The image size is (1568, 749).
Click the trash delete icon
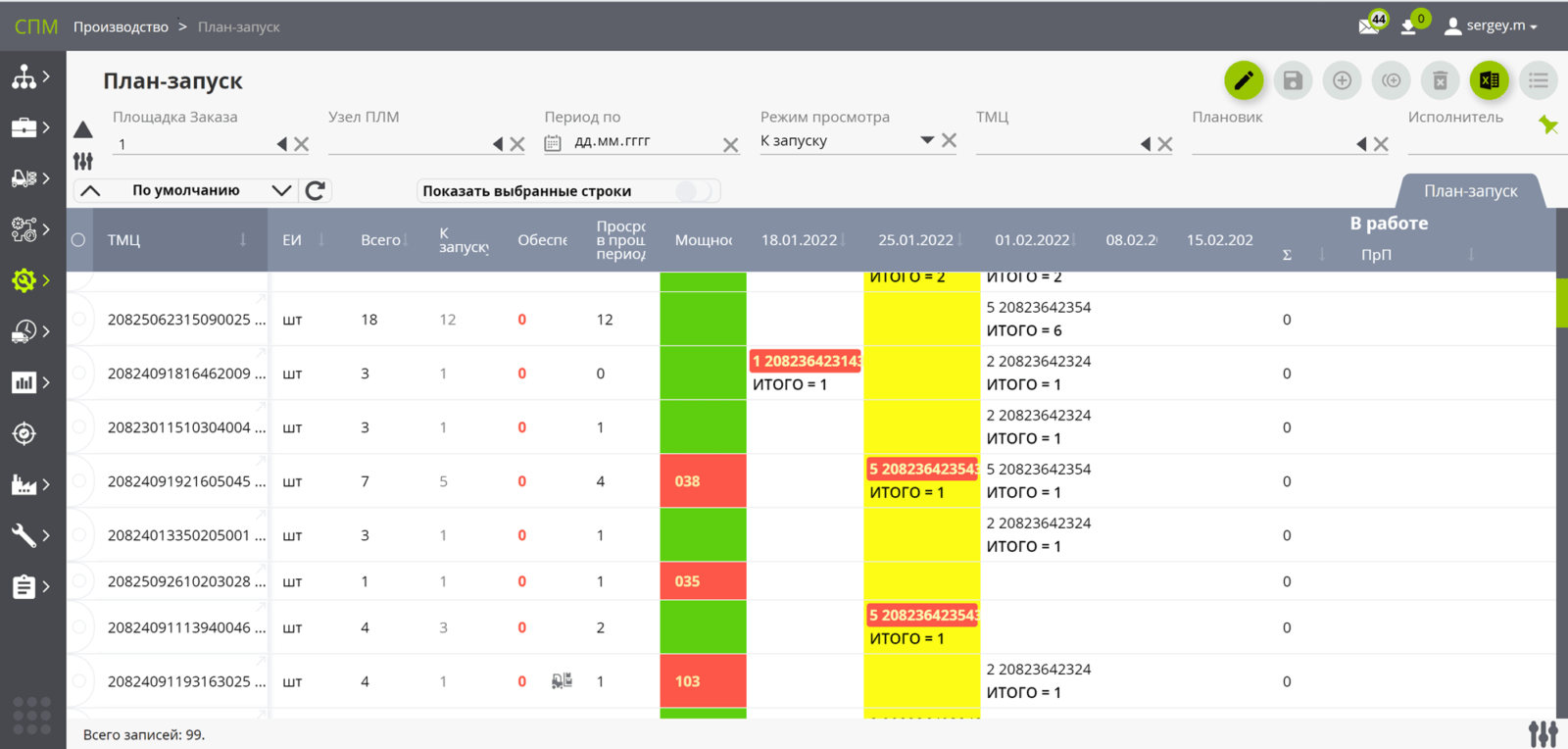click(x=1440, y=80)
